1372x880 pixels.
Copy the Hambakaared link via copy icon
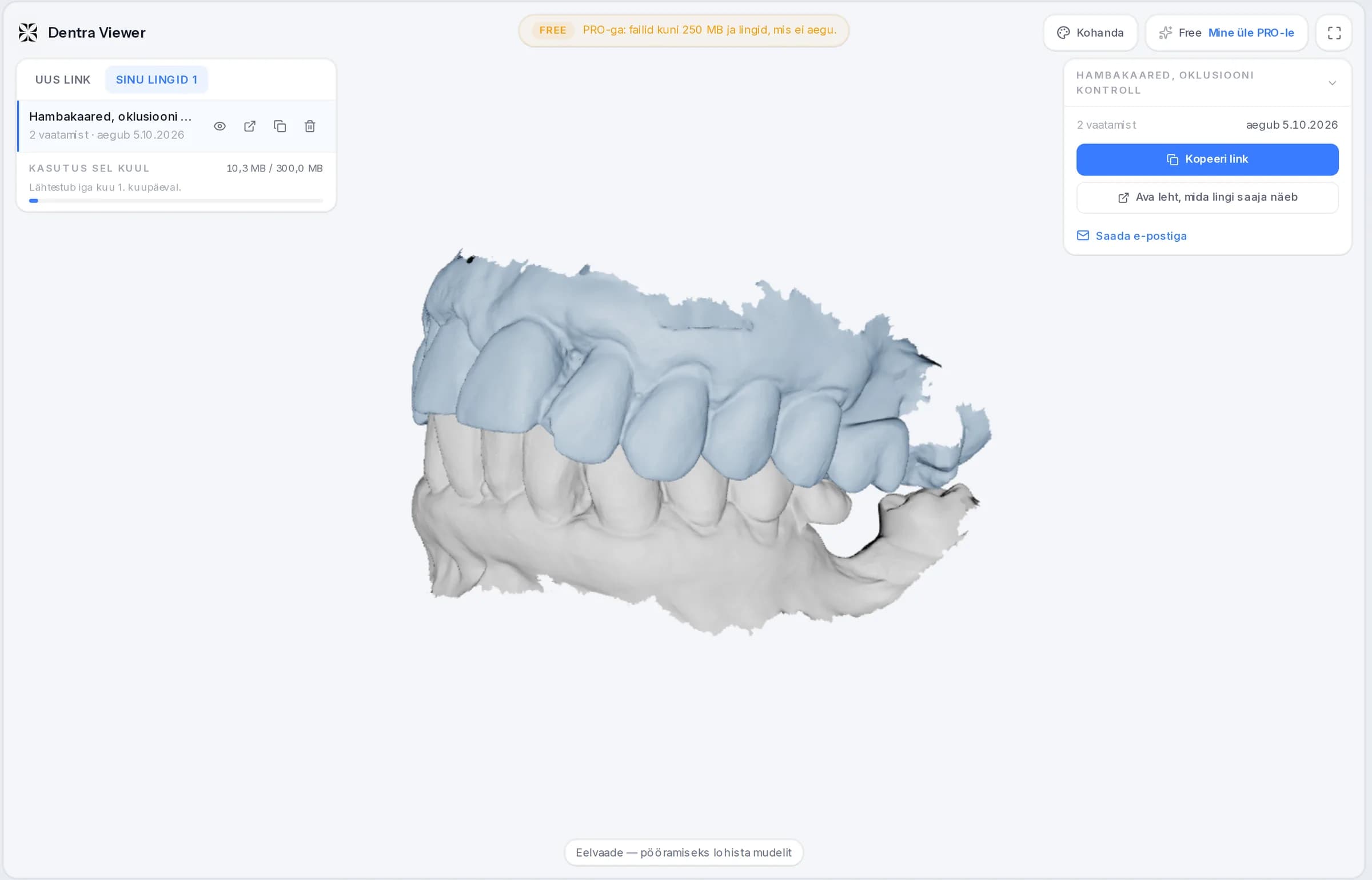[280, 126]
